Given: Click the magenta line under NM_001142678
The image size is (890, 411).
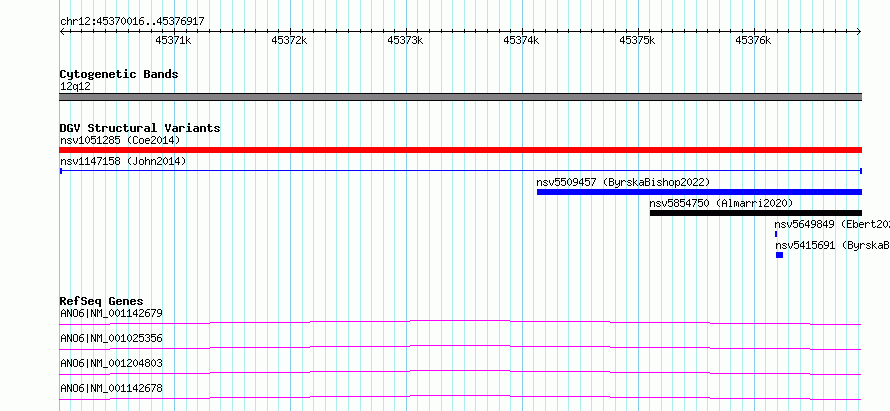Looking at the screenshot, I should pyautogui.click(x=460, y=398).
